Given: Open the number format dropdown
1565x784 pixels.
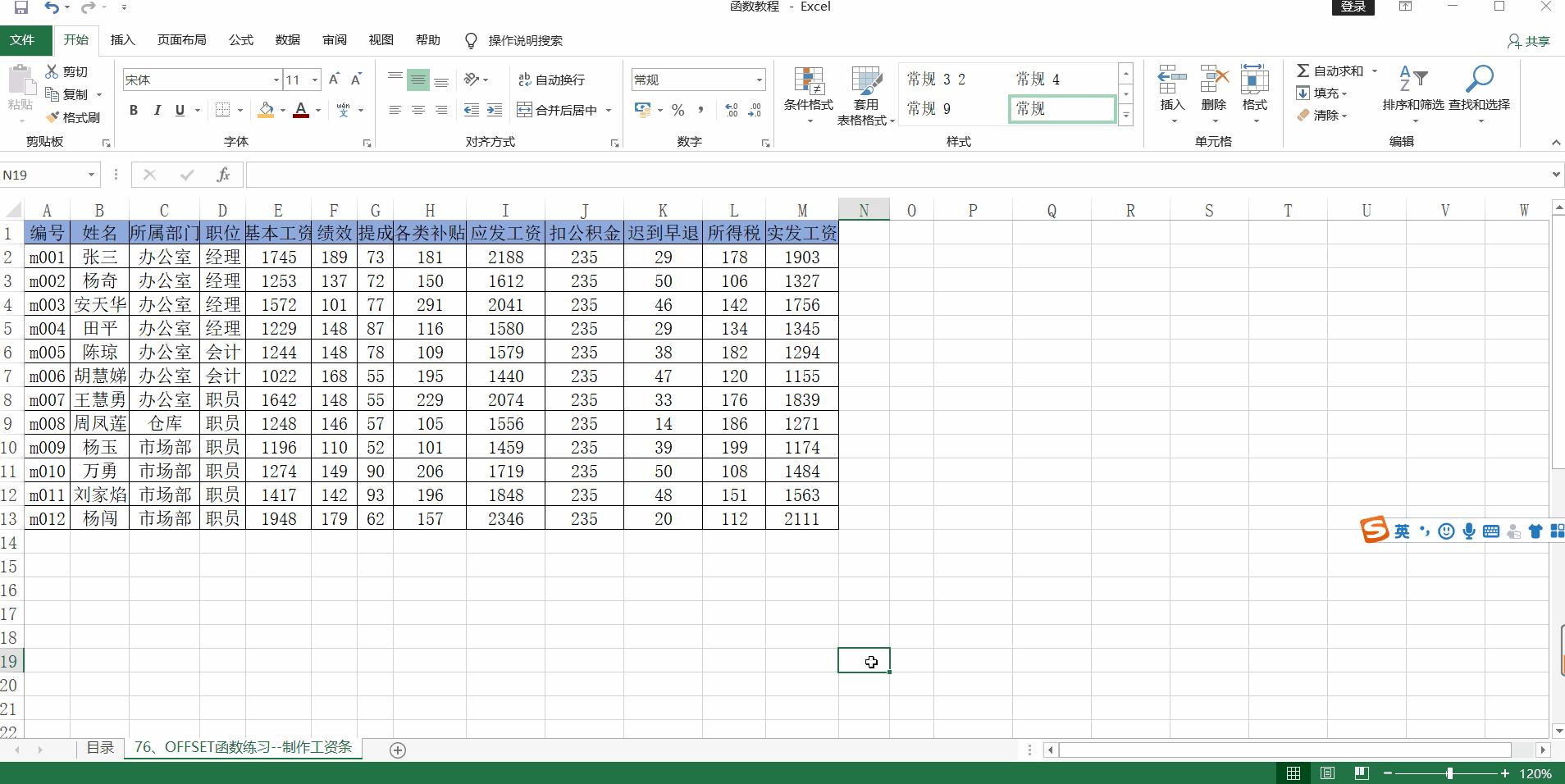Looking at the screenshot, I should click(x=759, y=80).
